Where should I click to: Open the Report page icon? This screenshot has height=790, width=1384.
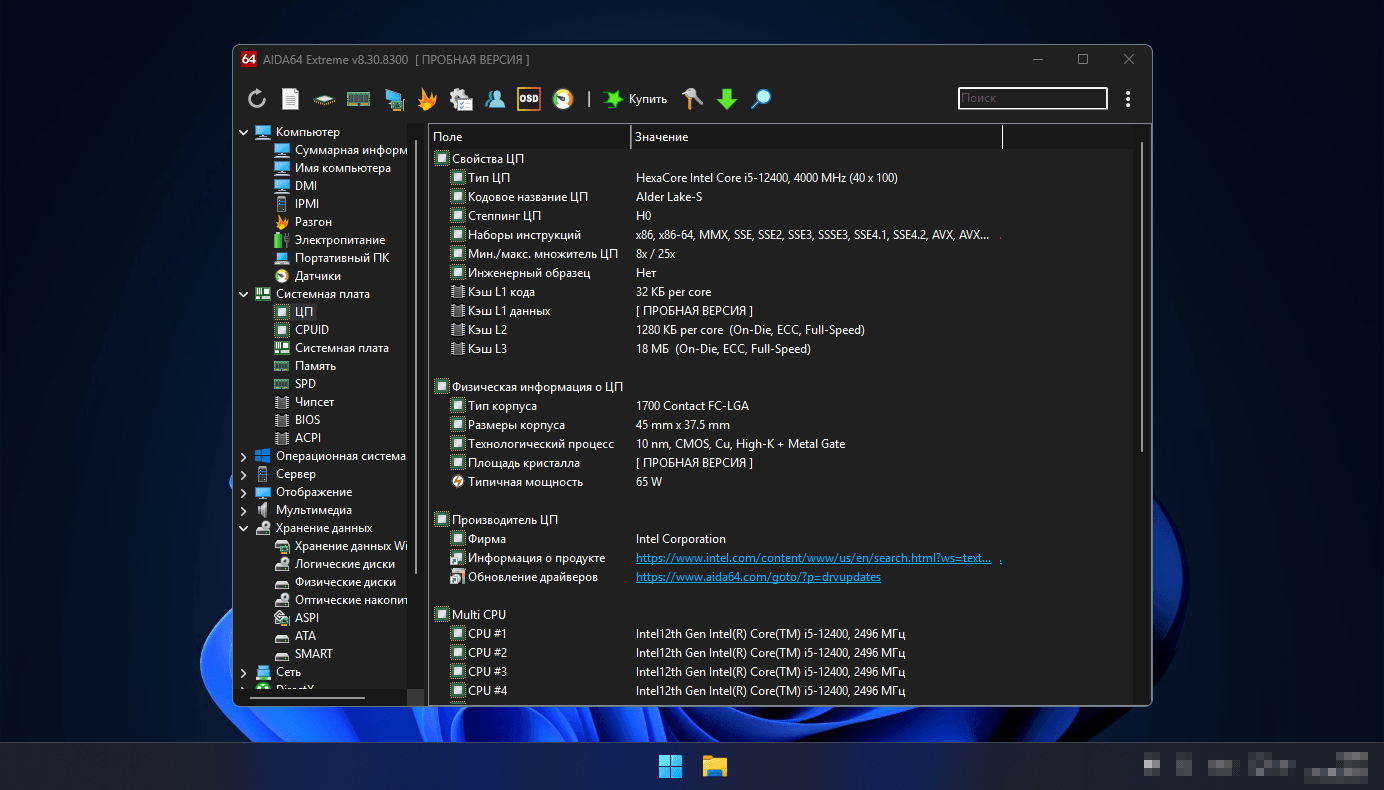290,98
